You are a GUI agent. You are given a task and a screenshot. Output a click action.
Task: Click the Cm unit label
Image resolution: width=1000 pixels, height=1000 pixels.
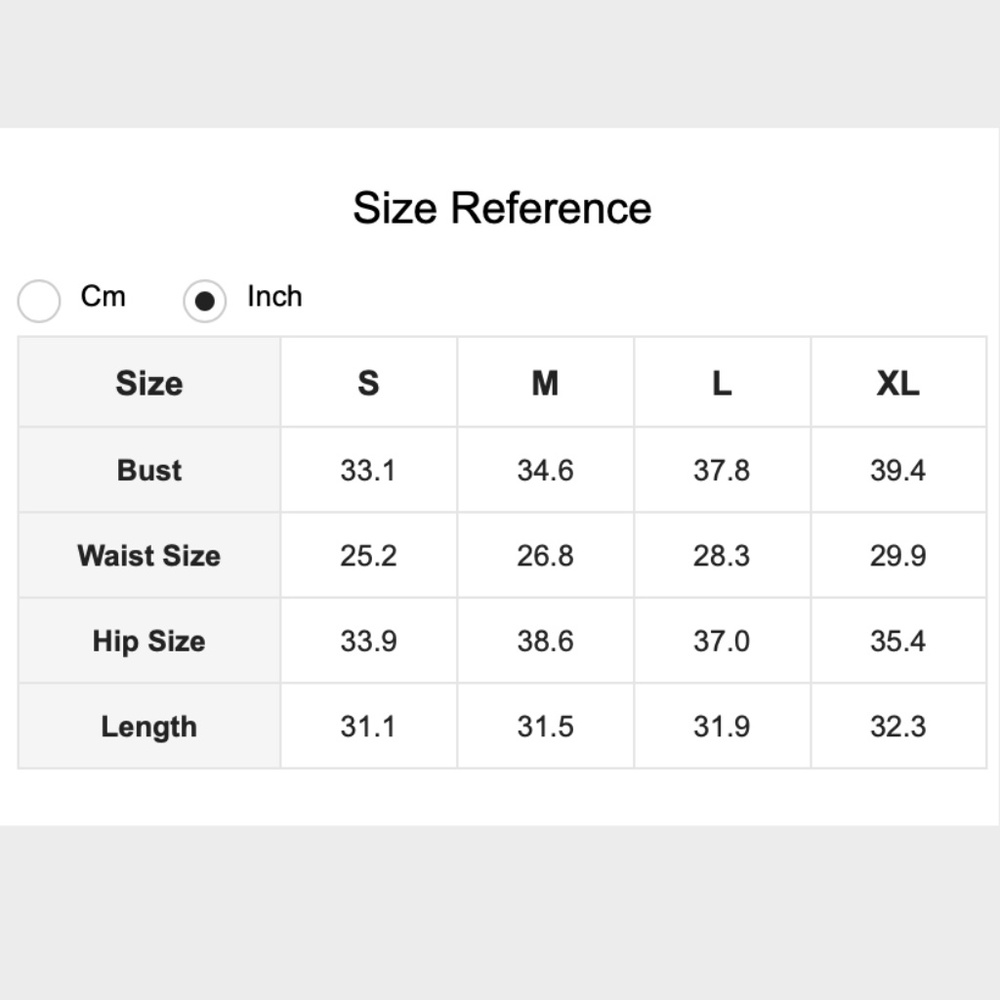[103, 297]
